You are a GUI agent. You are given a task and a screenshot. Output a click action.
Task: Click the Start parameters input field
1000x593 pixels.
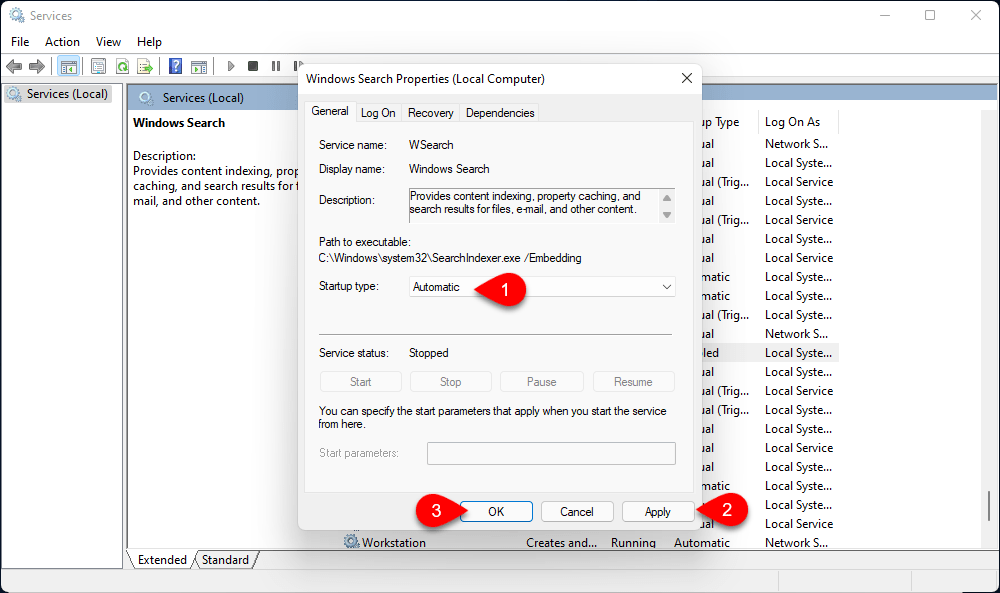click(x=551, y=453)
